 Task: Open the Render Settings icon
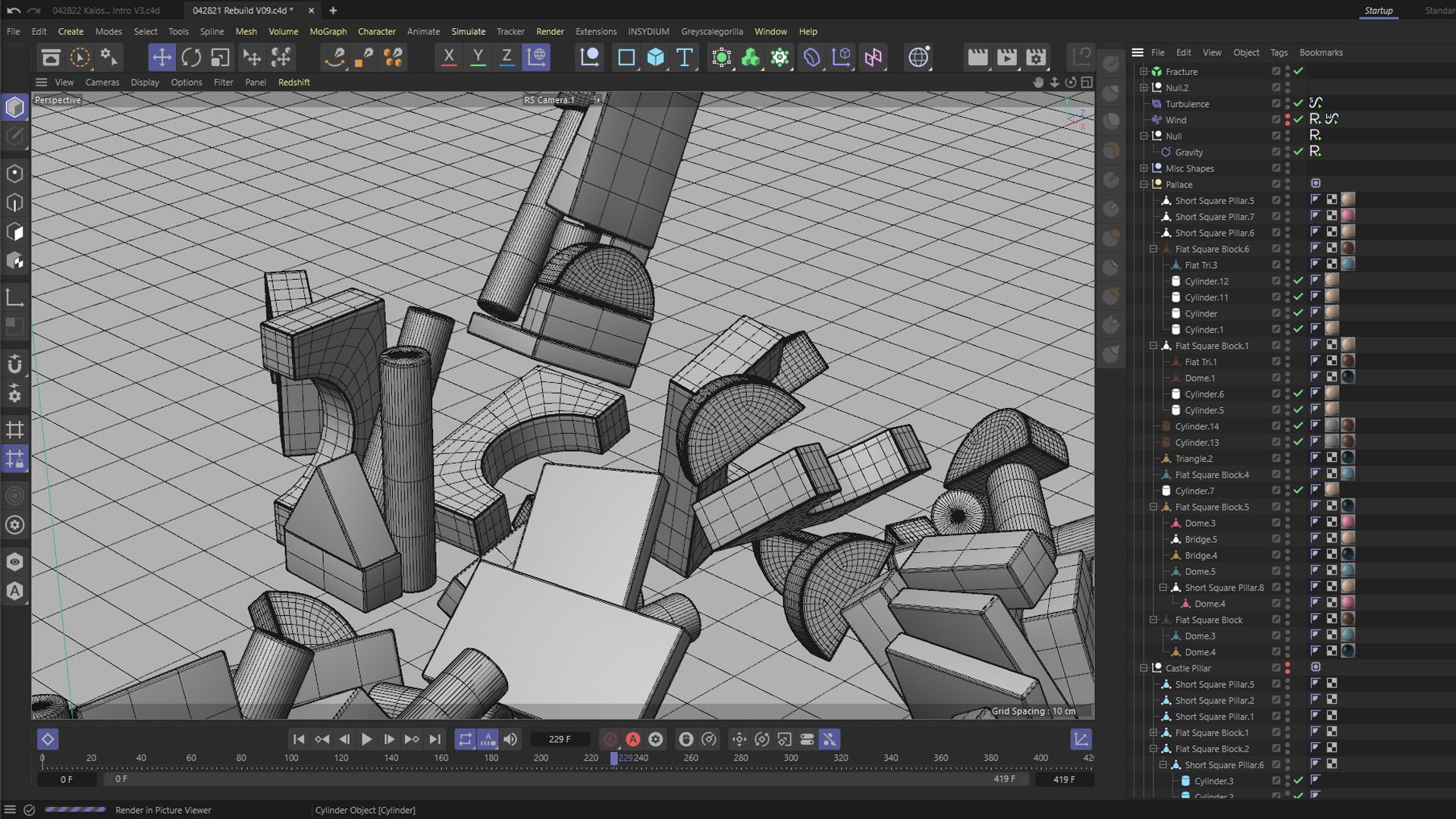[1036, 58]
